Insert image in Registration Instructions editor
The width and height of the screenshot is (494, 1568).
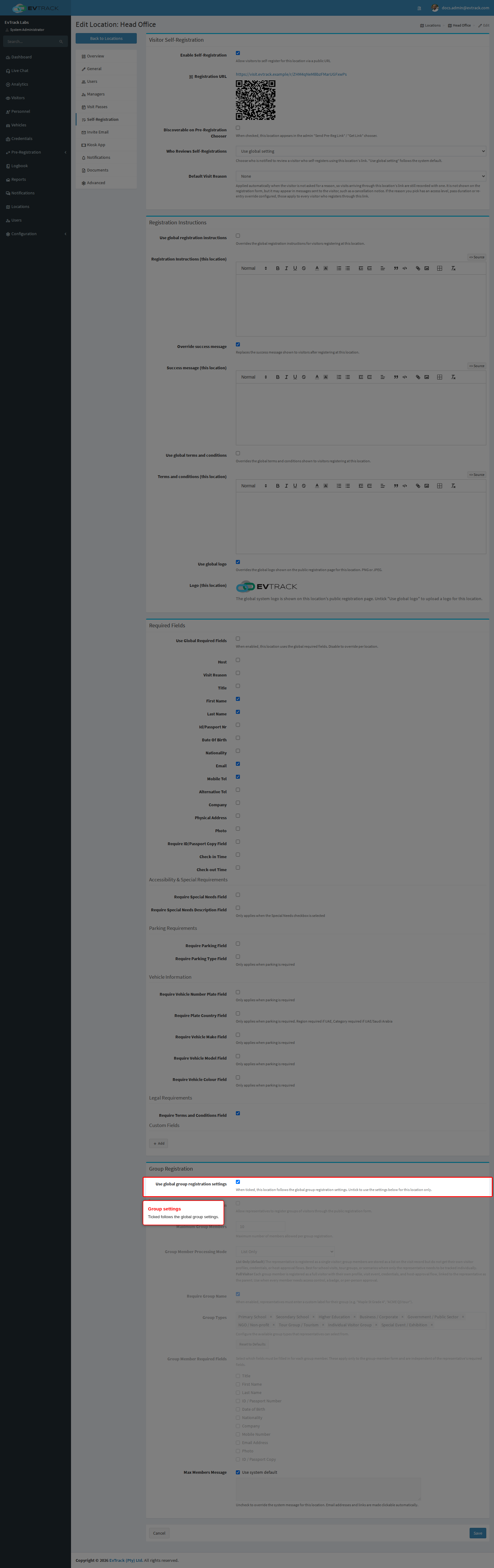tap(426, 269)
